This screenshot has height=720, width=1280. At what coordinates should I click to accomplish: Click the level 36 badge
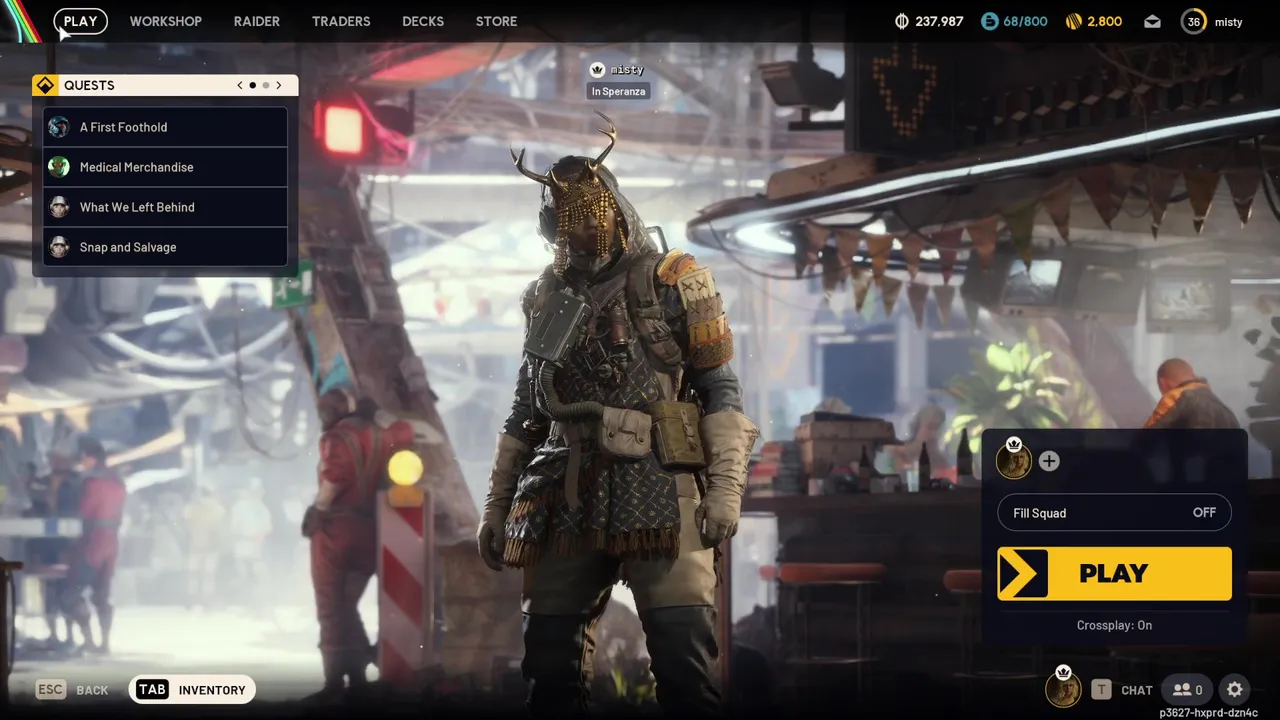point(1194,21)
